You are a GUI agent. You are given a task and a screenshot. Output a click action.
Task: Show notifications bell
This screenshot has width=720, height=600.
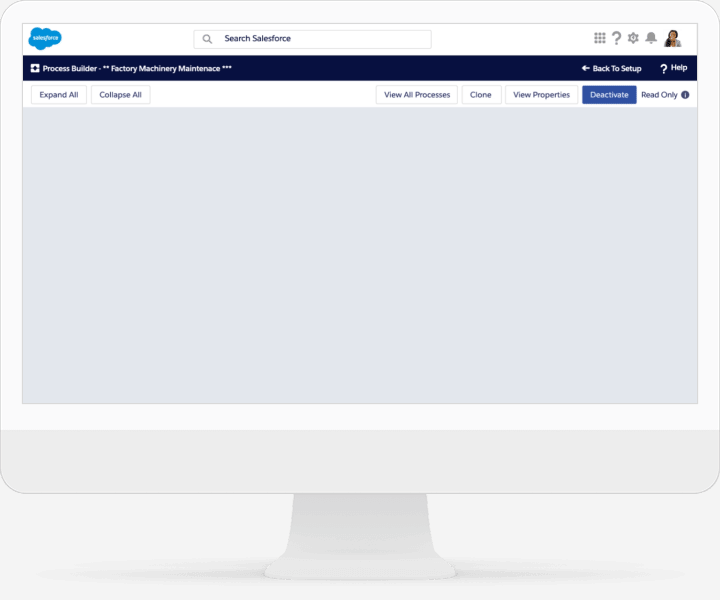click(651, 38)
